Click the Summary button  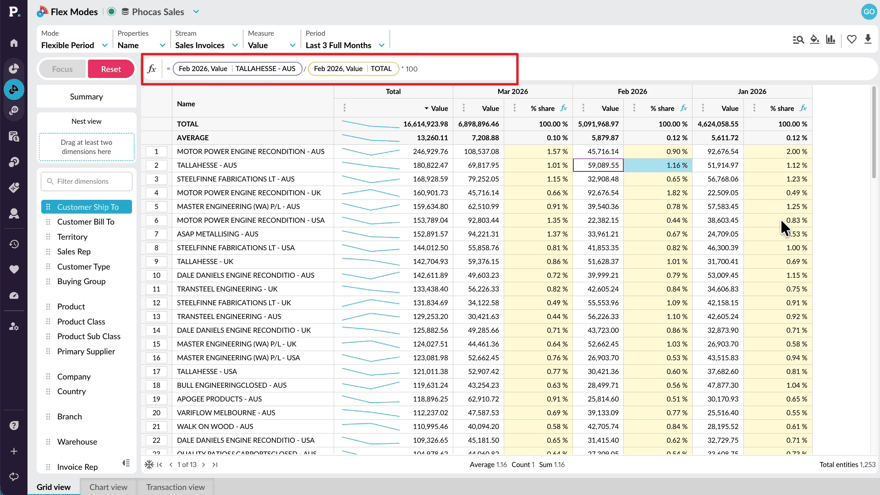click(x=86, y=97)
